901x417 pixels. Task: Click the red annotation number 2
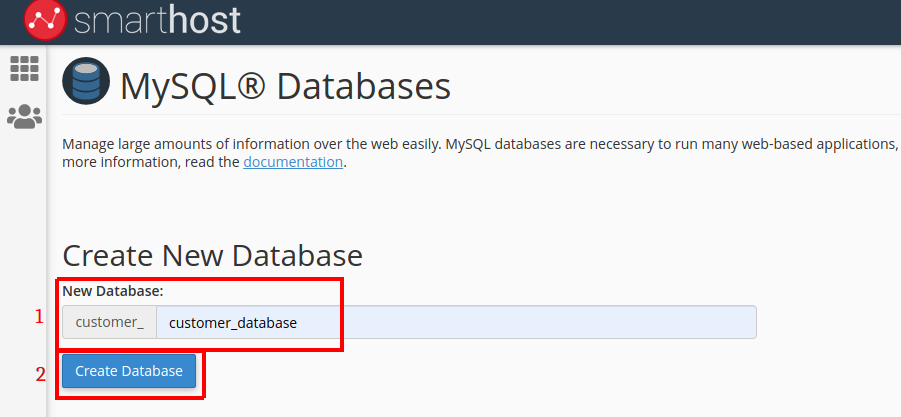pyautogui.click(x=41, y=376)
